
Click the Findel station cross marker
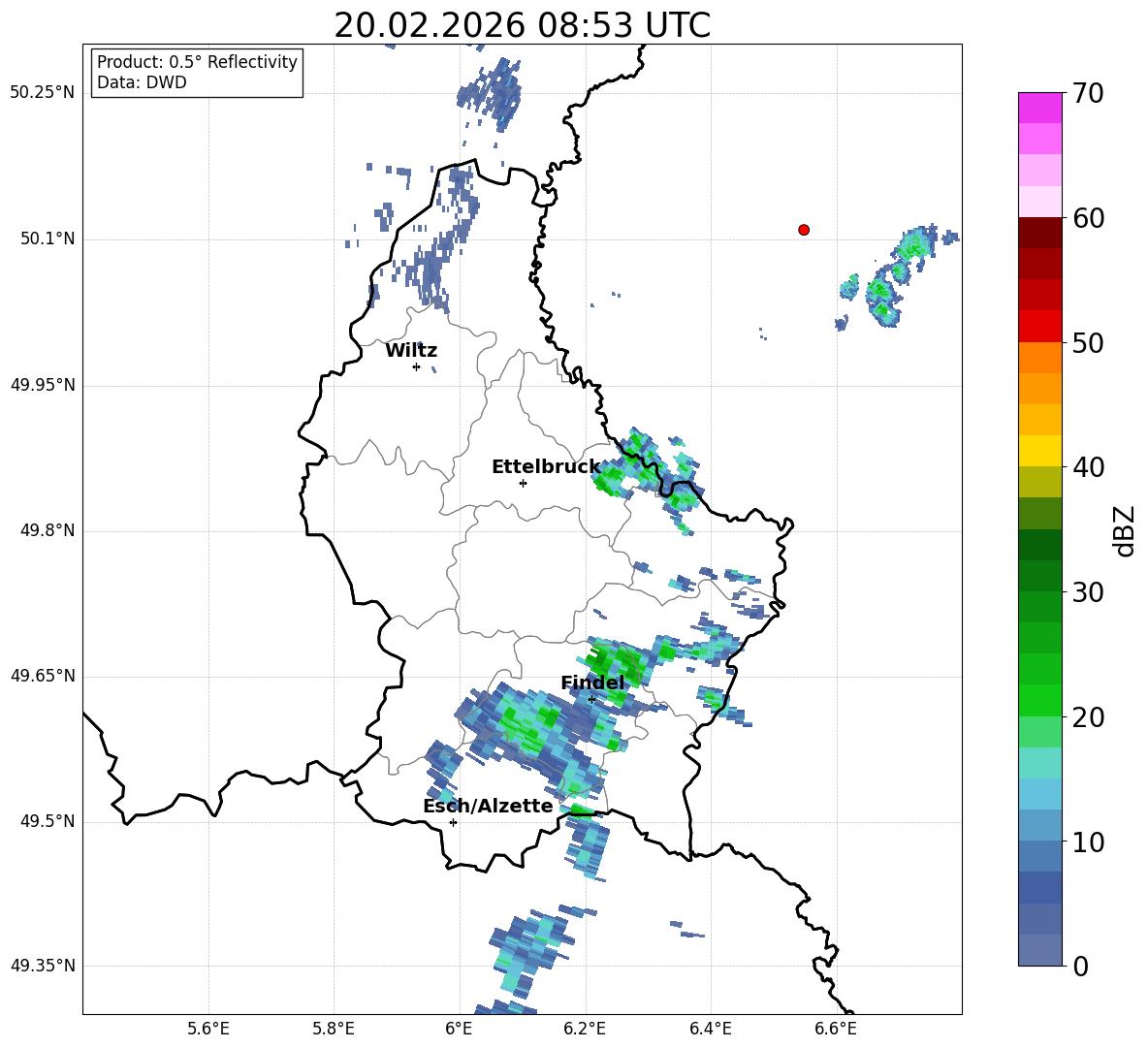[x=591, y=700]
